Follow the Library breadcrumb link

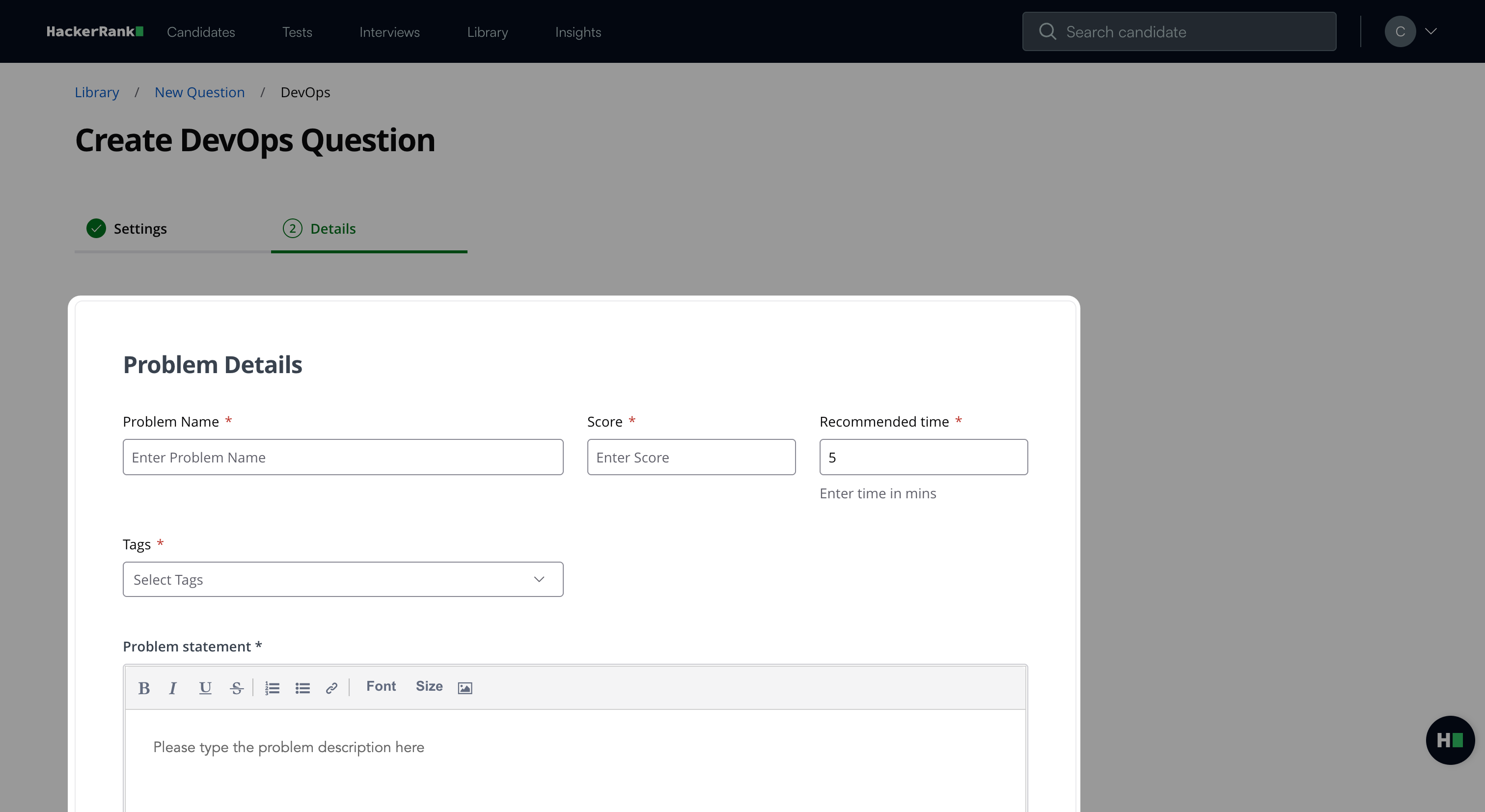tap(97, 92)
